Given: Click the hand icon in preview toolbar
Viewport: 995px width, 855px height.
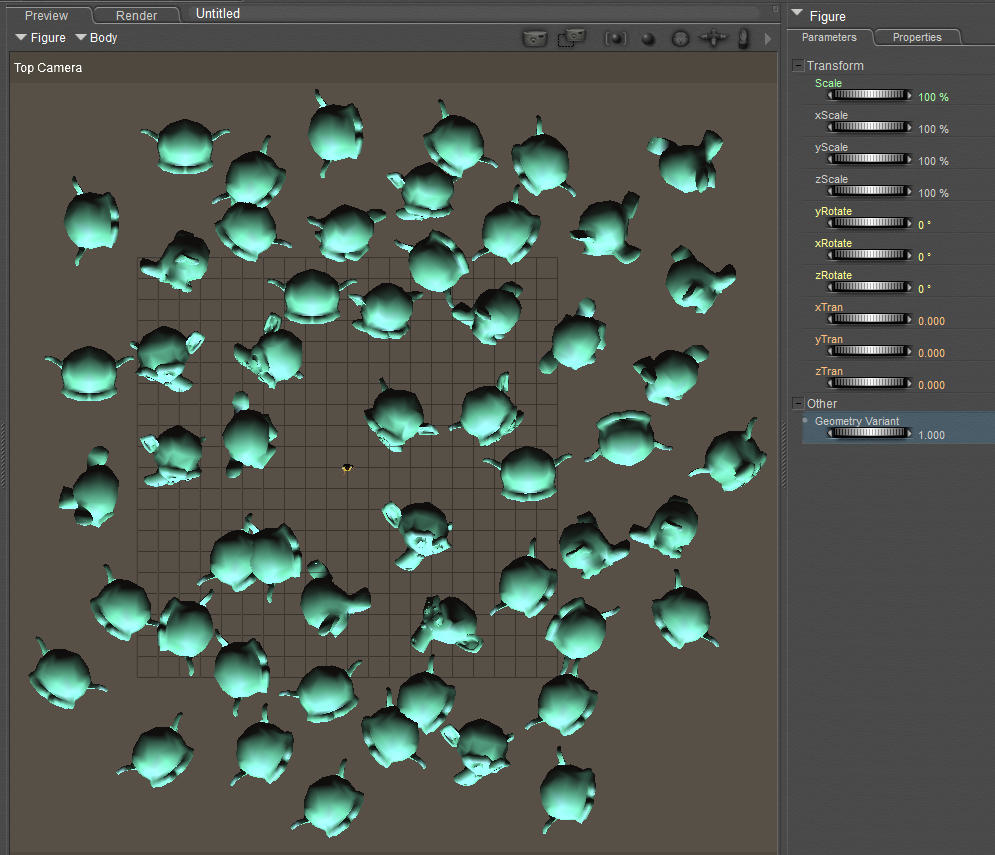Looking at the screenshot, I should (x=743, y=38).
